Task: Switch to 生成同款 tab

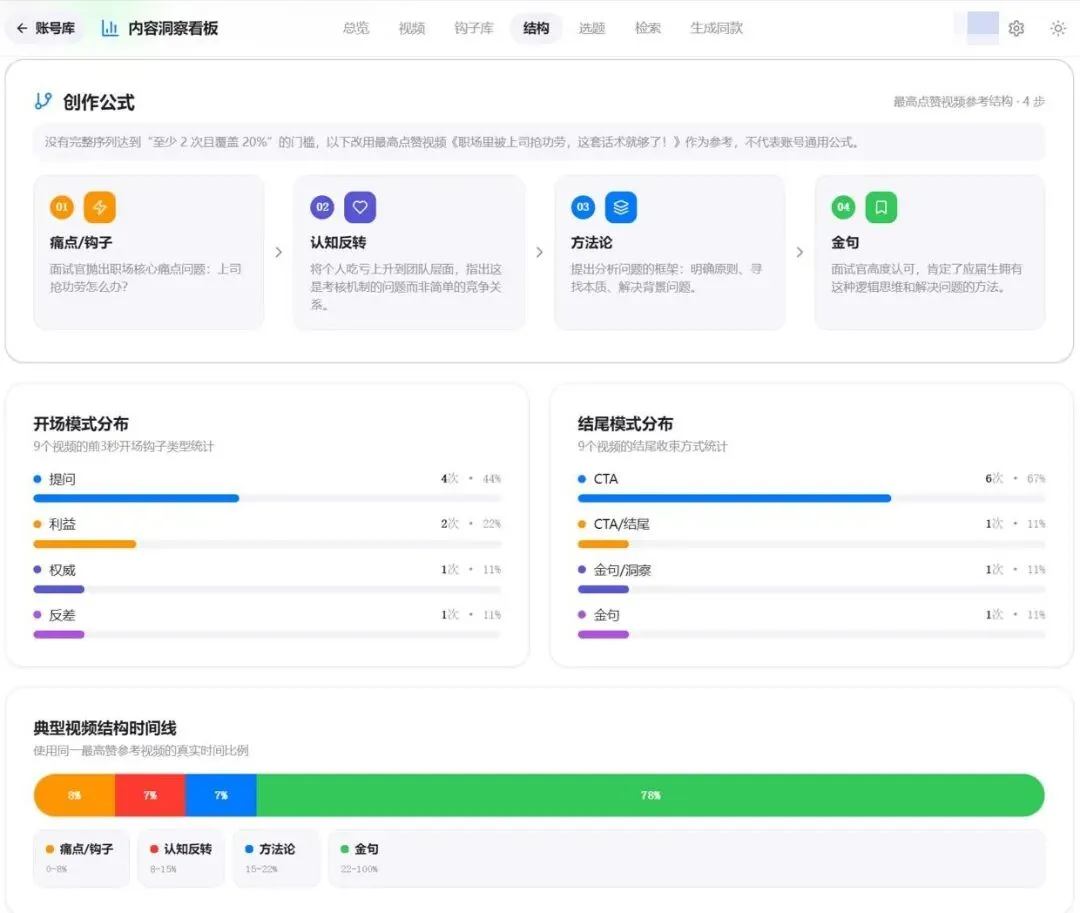Action: click(716, 28)
